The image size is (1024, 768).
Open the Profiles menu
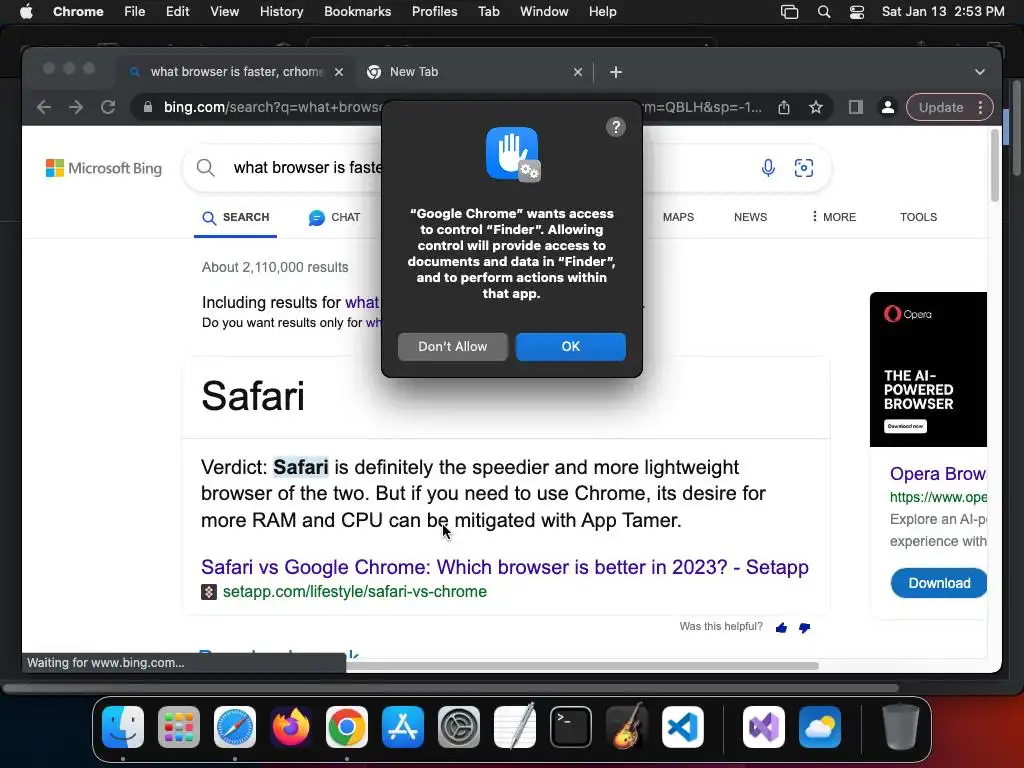(x=434, y=12)
